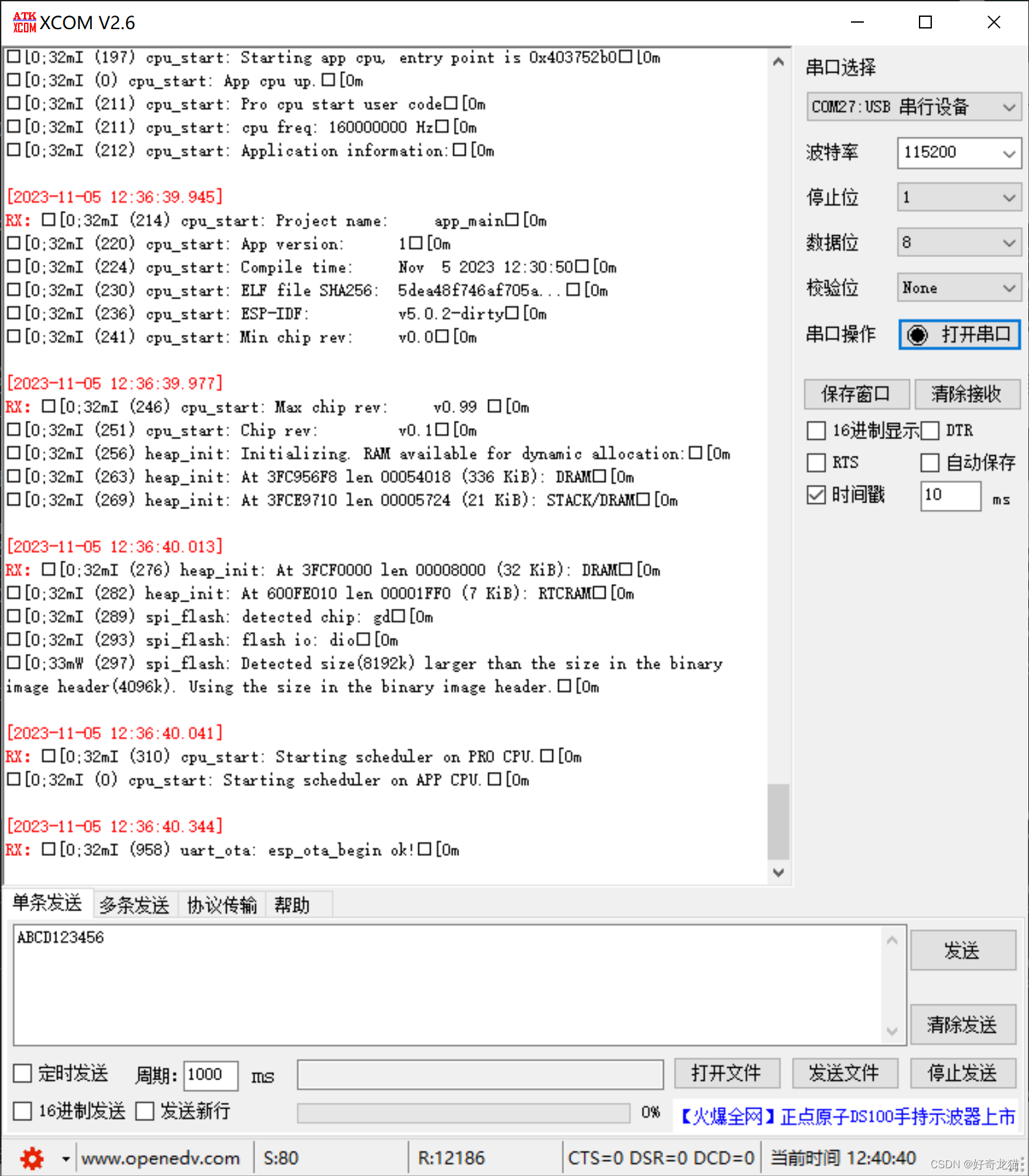Click the 当前时间 12:40:40 clock text
Image resolution: width=1029 pixels, height=1176 pixels.
pos(843,1158)
